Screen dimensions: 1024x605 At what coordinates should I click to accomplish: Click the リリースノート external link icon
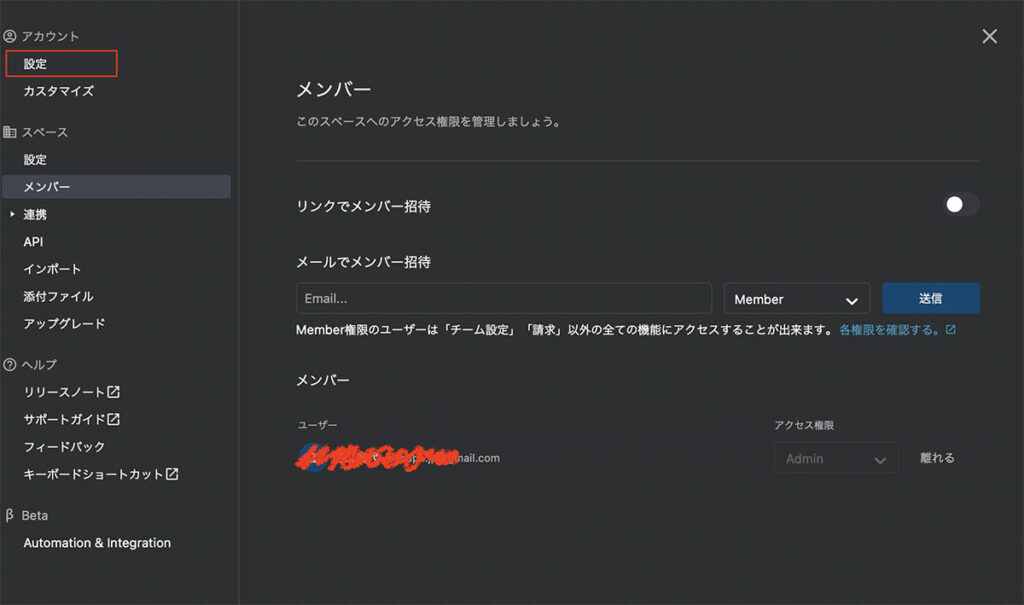(114, 392)
